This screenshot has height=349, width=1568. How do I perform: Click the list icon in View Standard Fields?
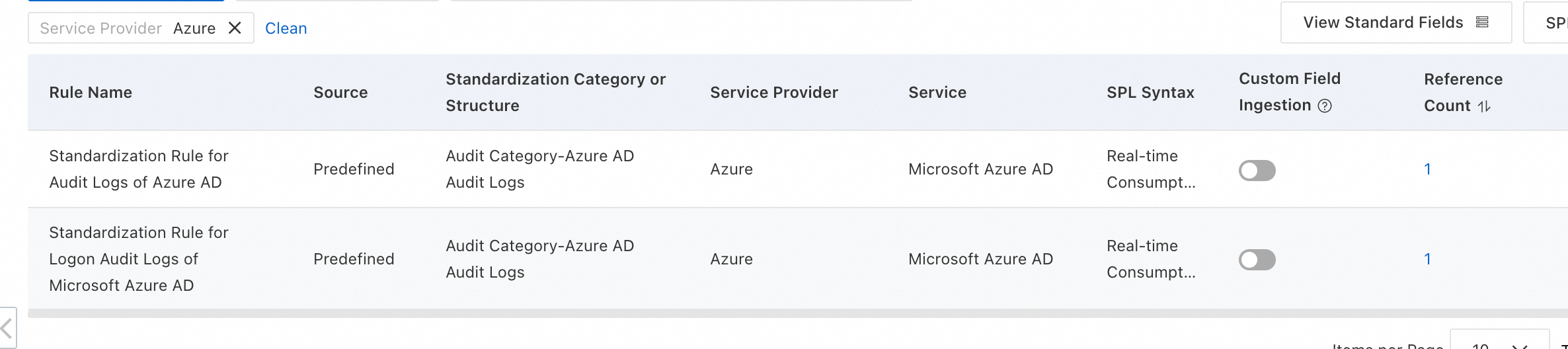point(1483,22)
